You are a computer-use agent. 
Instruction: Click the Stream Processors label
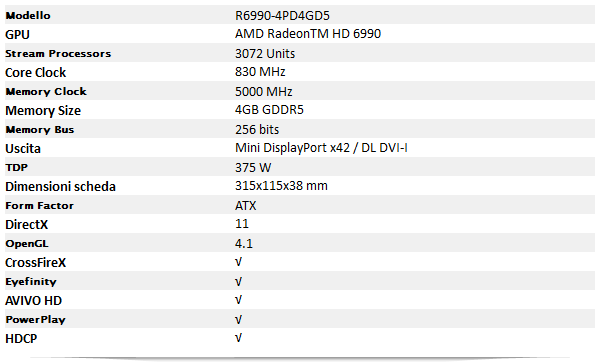click(58, 53)
